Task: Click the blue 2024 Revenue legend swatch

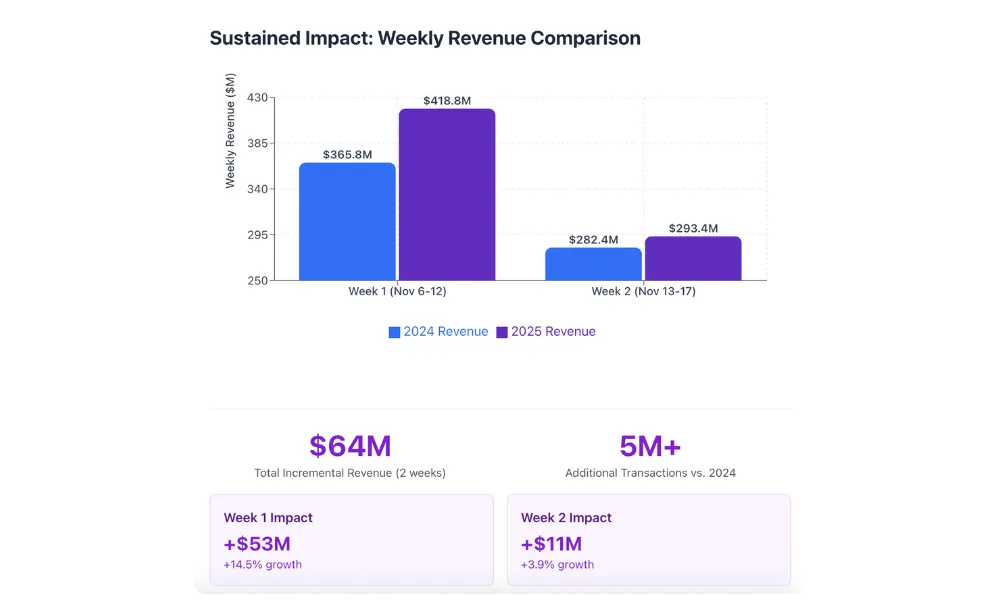Action: 394,332
